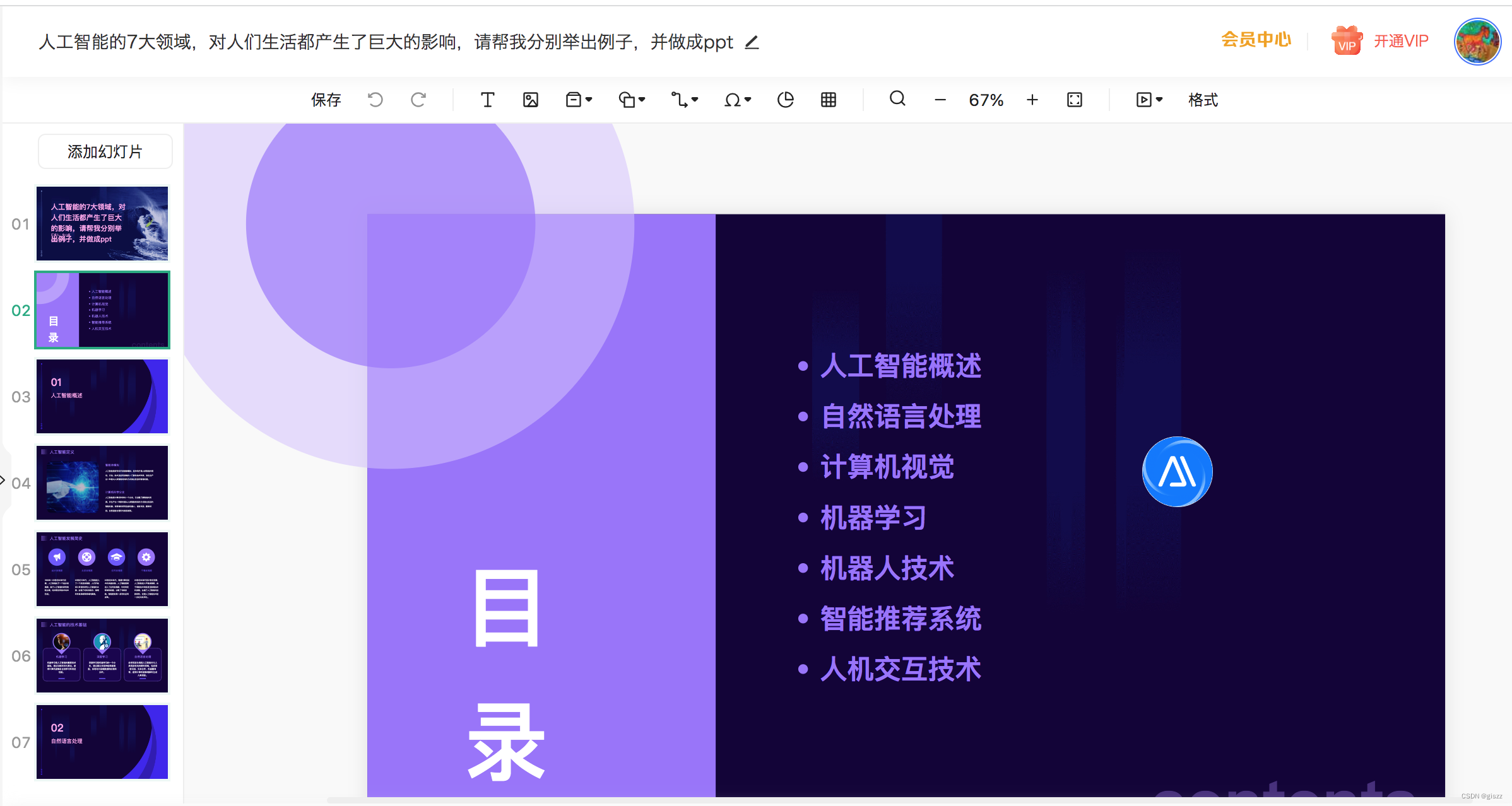Click the redo arrow icon
This screenshot has width=1512, height=806.
(418, 100)
